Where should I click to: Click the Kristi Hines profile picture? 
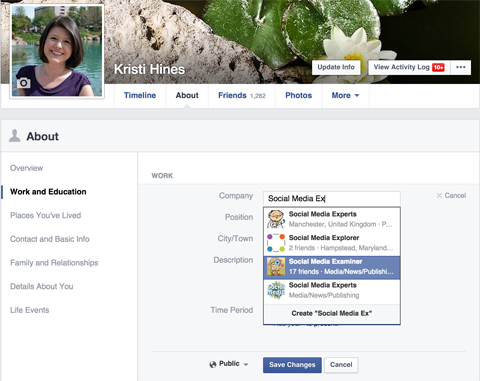57,51
